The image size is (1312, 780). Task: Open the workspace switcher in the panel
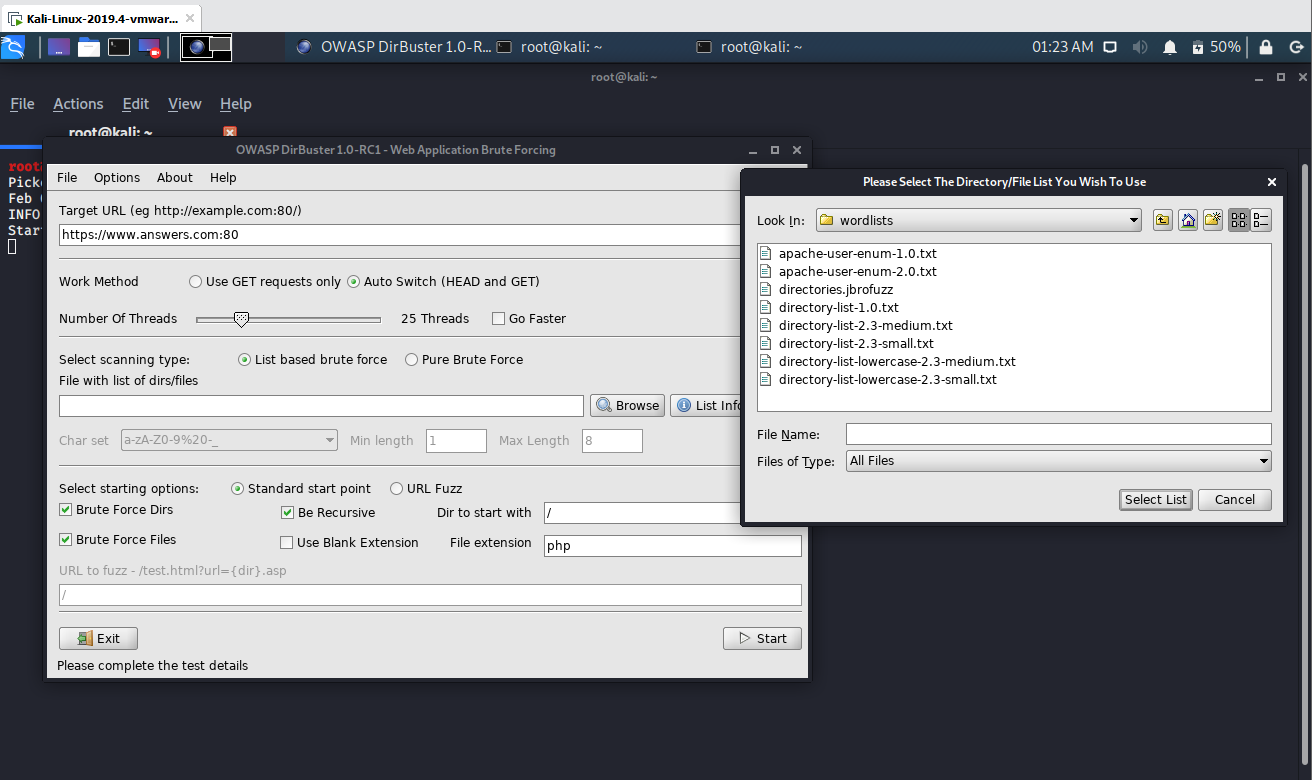tap(206, 47)
